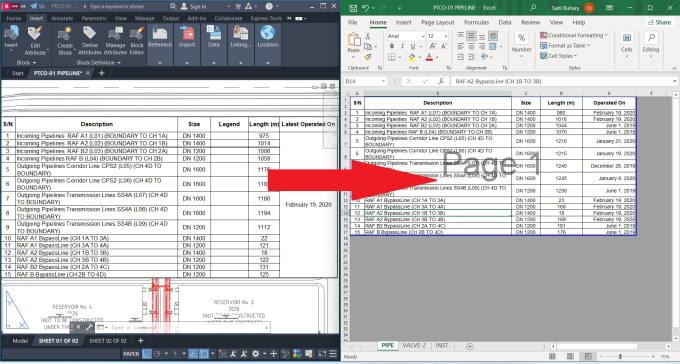Screen dimensions: 680x364
Task: Open the Annotate tab in AutoCAD
Action: (62, 18)
